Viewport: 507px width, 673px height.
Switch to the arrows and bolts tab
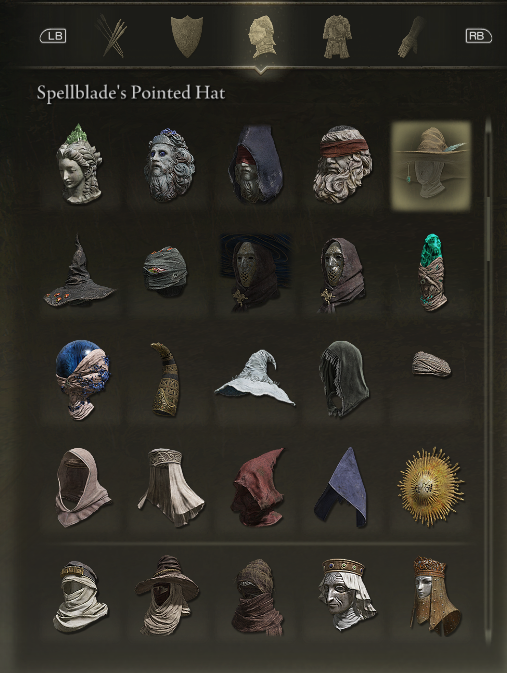(x=112, y=36)
